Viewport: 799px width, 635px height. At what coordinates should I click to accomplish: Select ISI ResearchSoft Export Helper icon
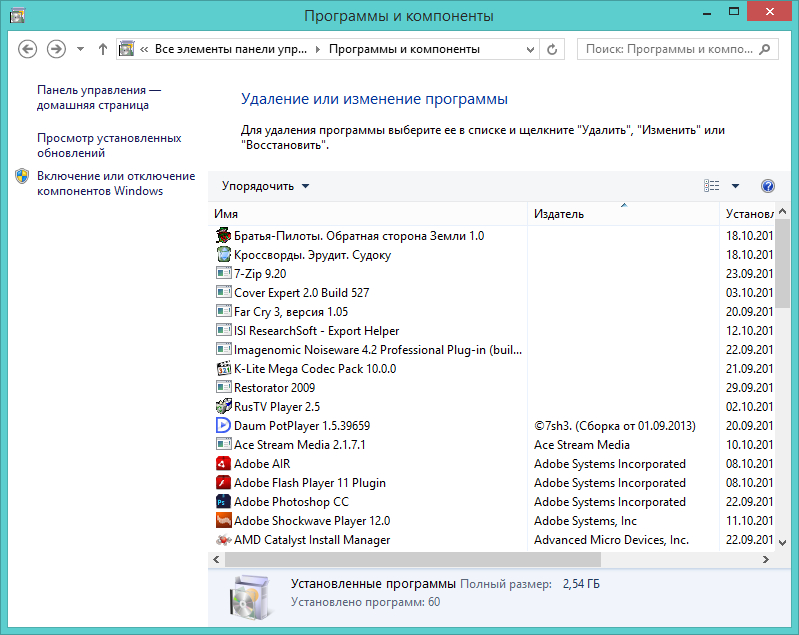[224, 330]
